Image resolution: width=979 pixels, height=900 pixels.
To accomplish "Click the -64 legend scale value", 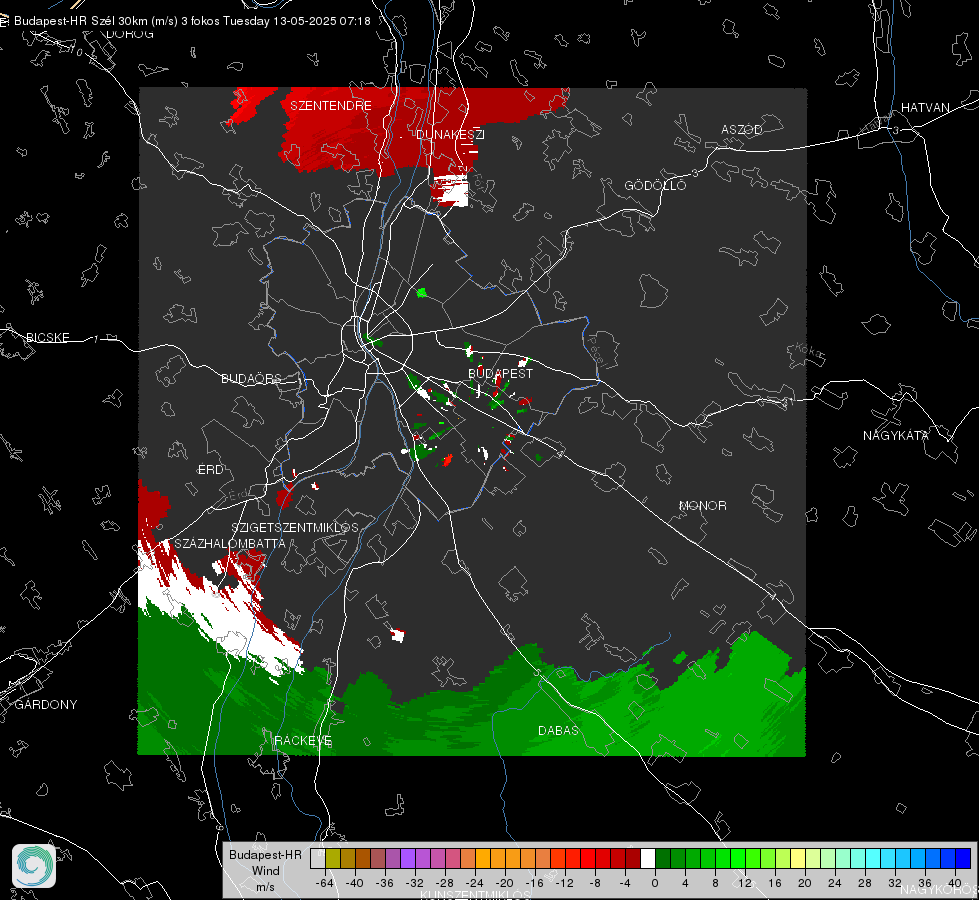I will click(x=325, y=883).
